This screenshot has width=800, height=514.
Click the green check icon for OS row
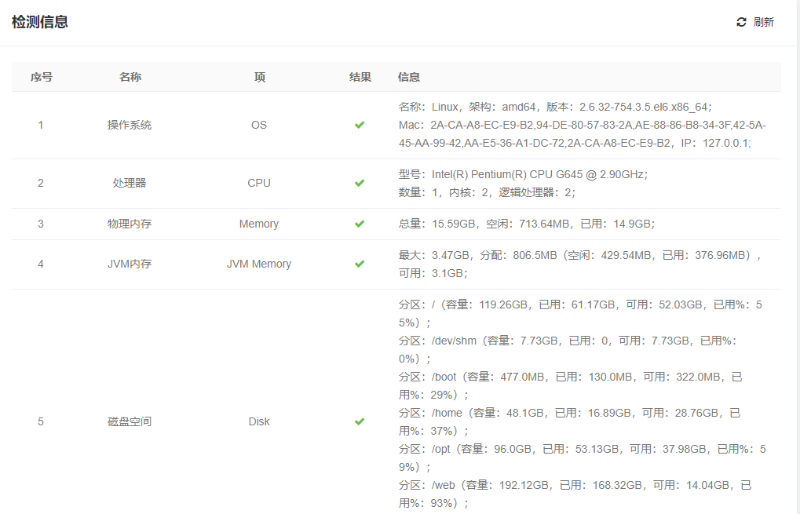pos(359,125)
